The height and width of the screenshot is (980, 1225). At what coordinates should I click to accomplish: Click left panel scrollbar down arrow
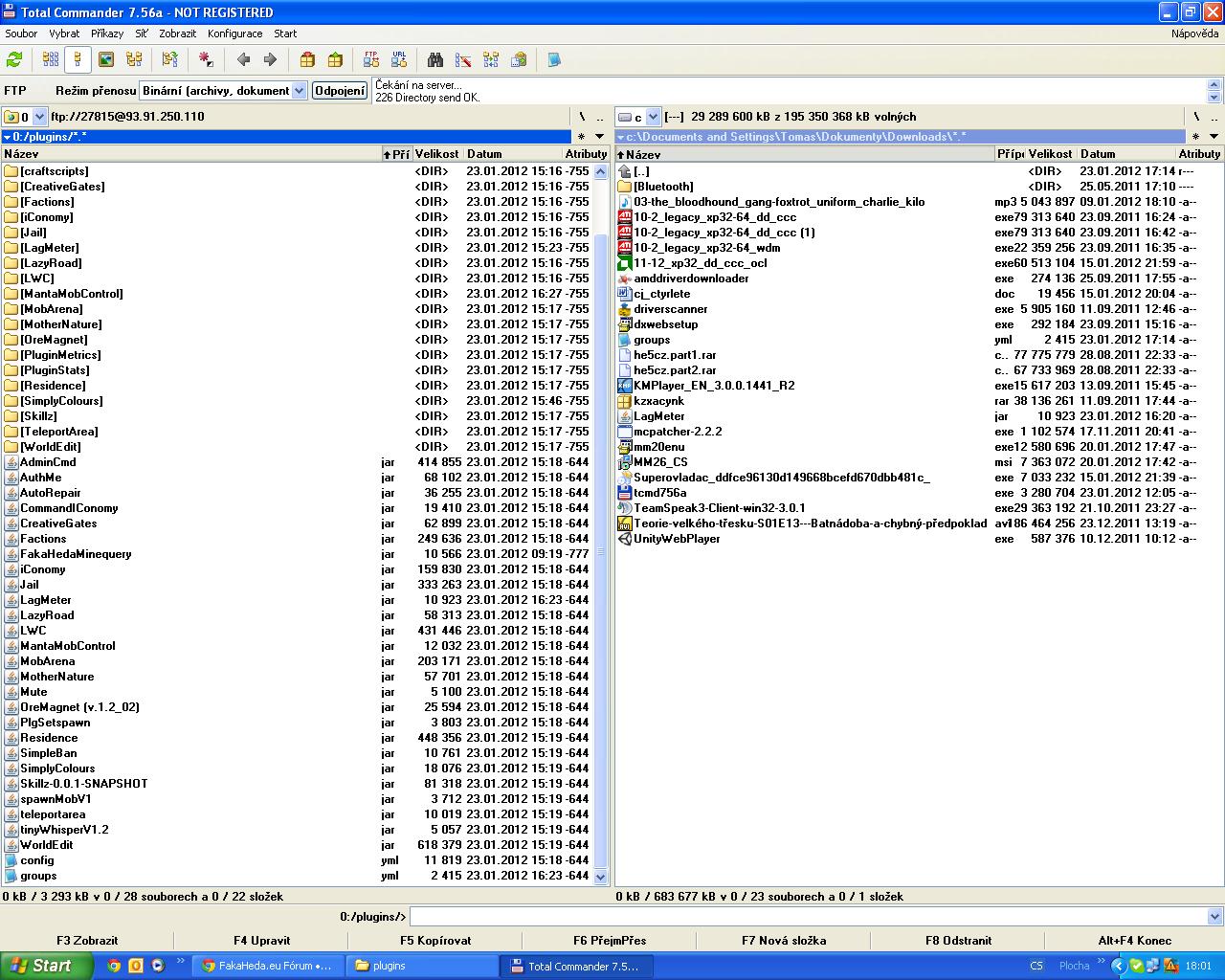(601, 876)
